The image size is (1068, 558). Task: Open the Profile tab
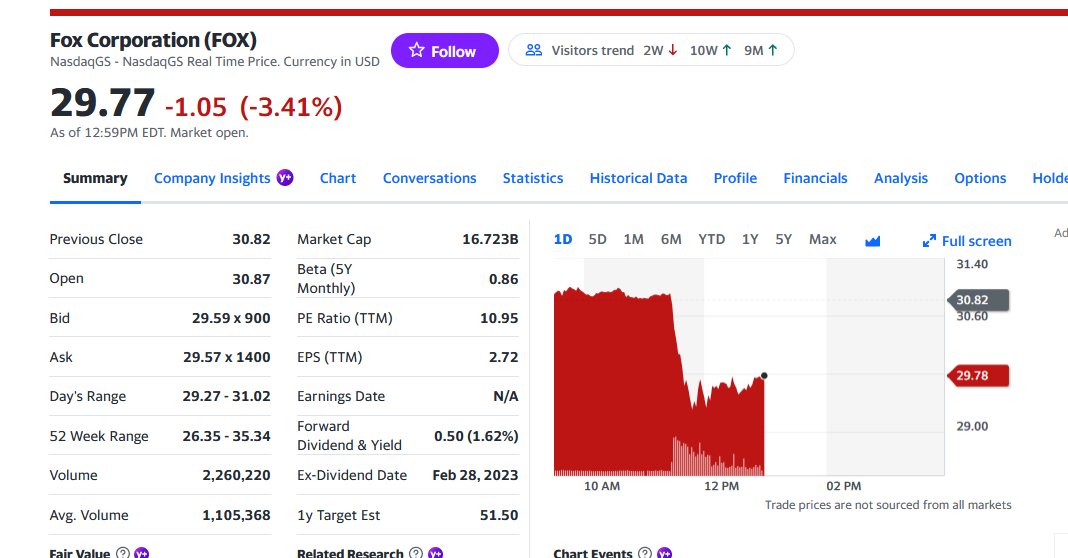(735, 179)
